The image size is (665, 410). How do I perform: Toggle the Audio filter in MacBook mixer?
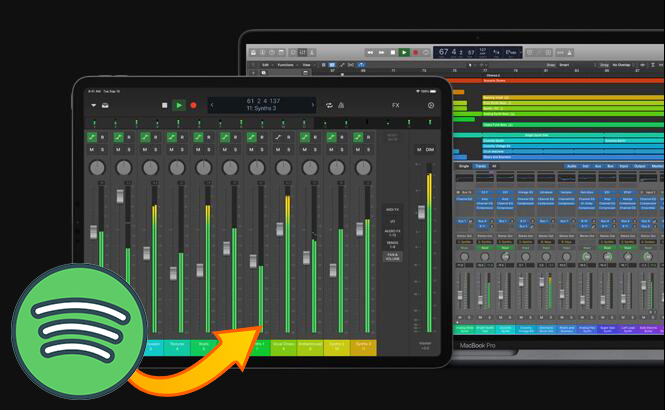(x=571, y=166)
